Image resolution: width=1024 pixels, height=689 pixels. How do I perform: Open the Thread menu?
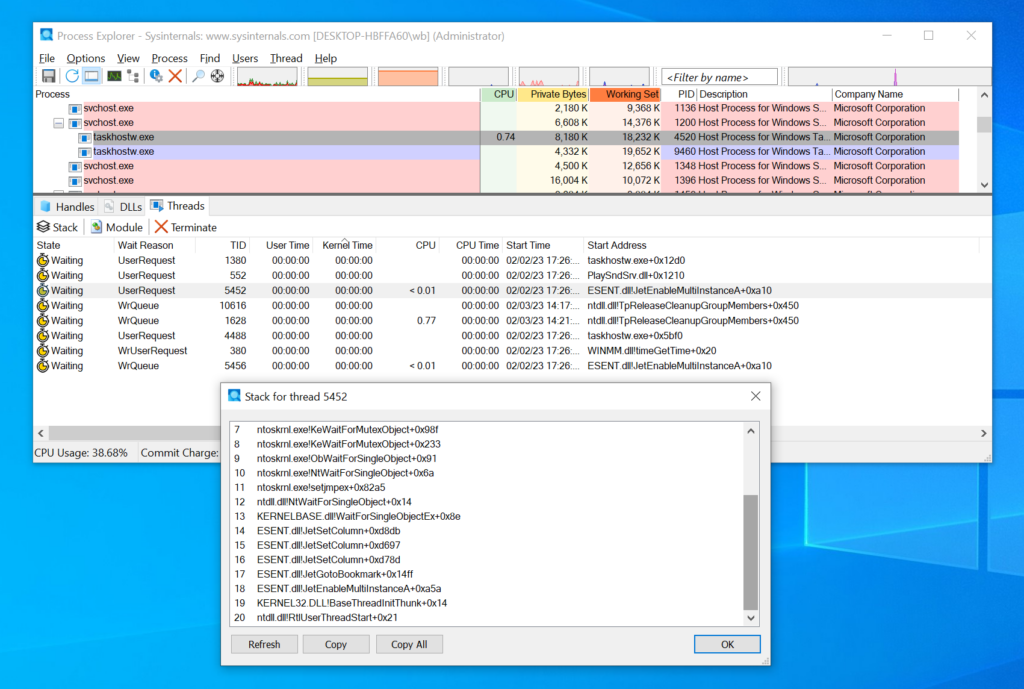[x=285, y=58]
